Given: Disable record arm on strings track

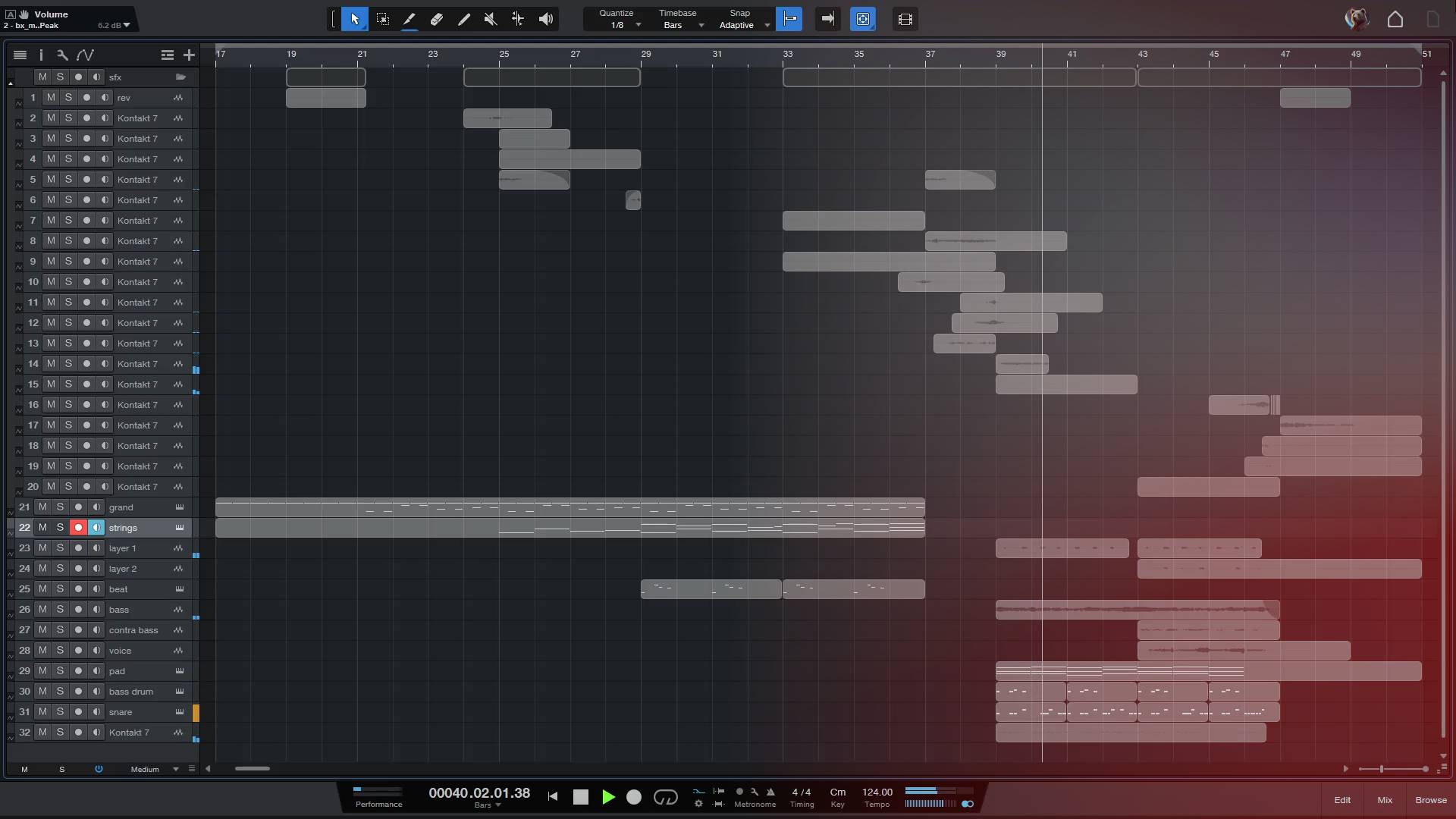Looking at the screenshot, I should click(x=78, y=528).
